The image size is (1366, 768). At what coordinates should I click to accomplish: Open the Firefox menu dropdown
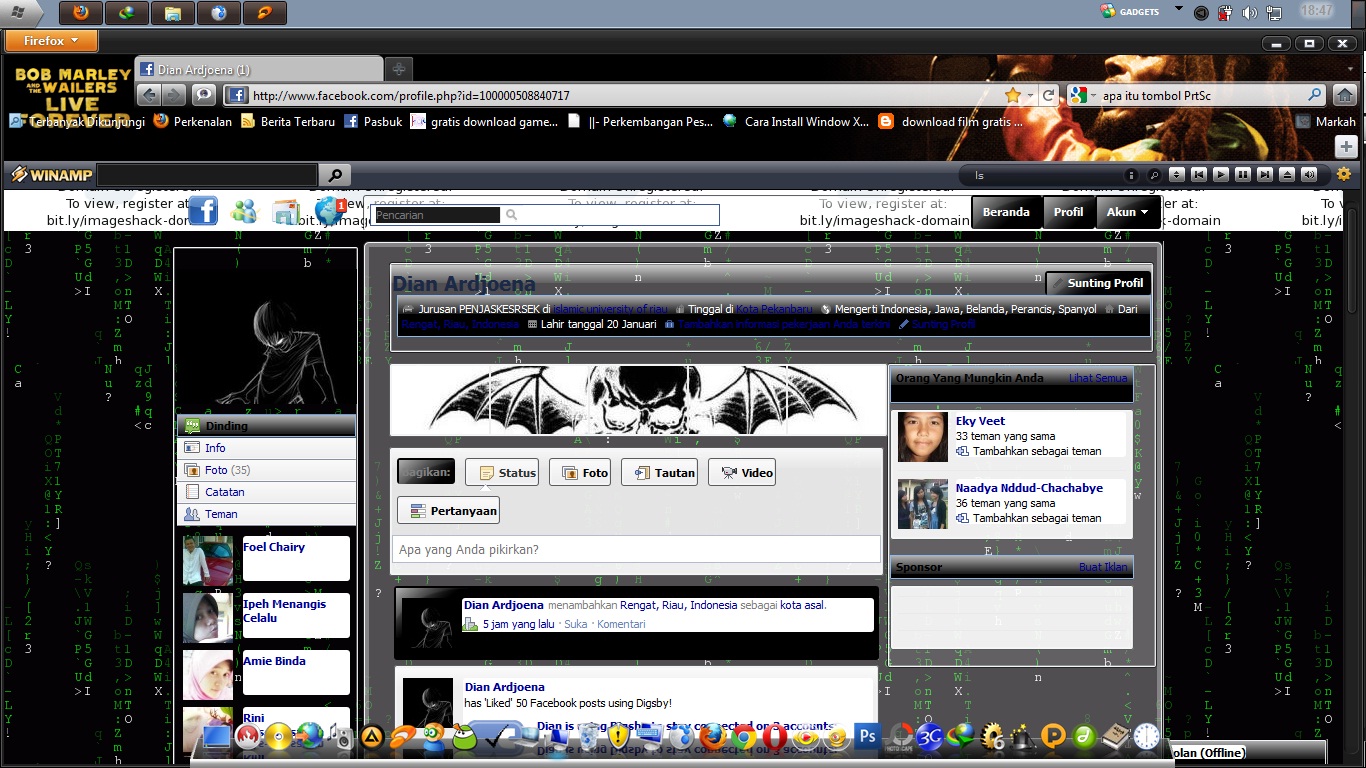(x=51, y=41)
